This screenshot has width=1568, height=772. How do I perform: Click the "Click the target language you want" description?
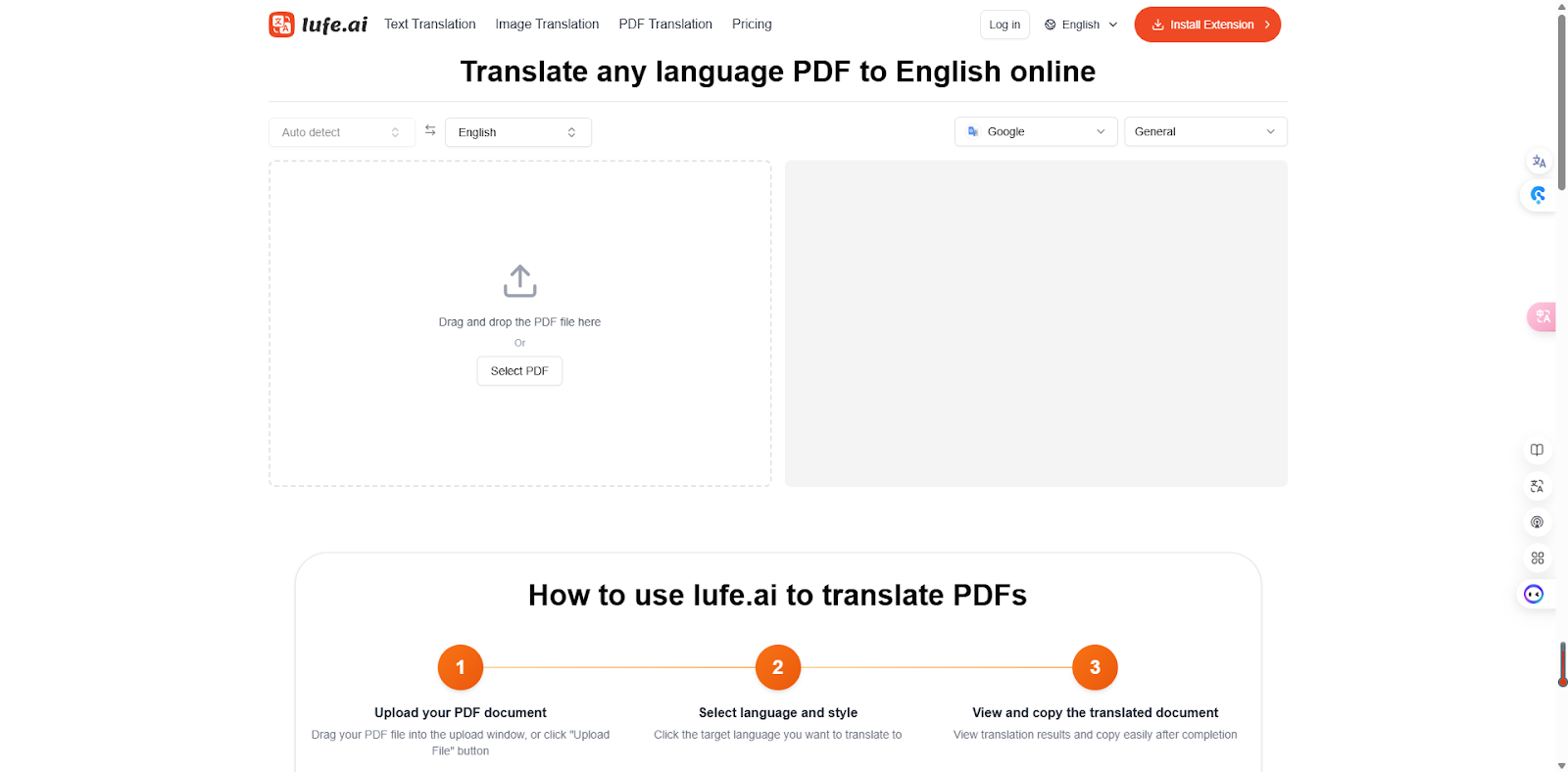pyautogui.click(x=778, y=735)
